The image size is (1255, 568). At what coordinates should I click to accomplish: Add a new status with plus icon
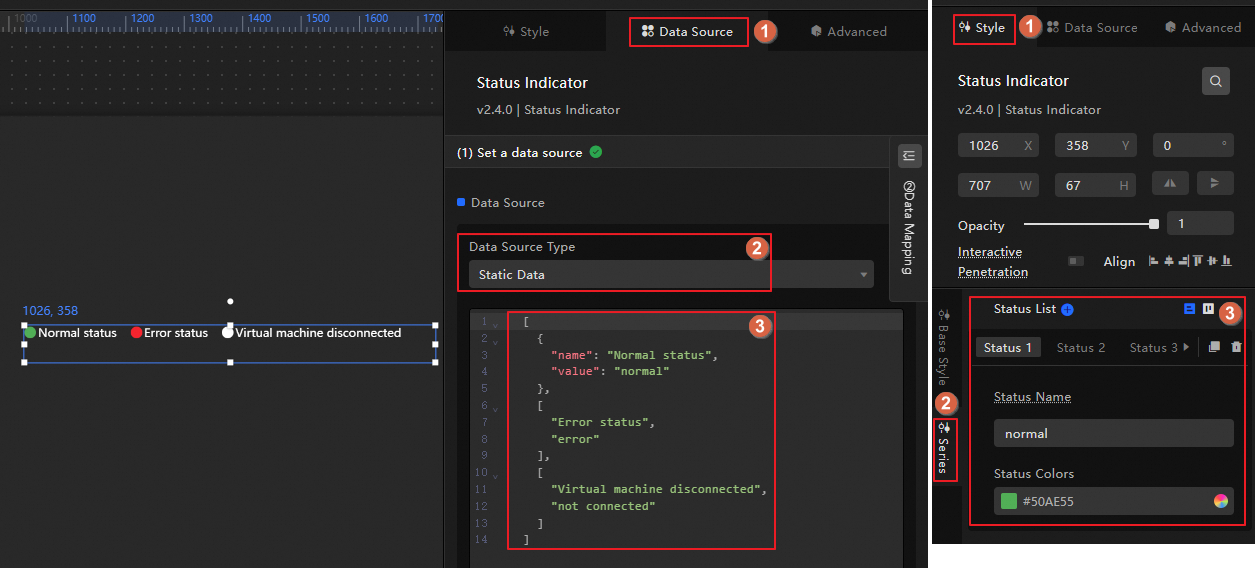pyautogui.click(x=1067, y=310)
